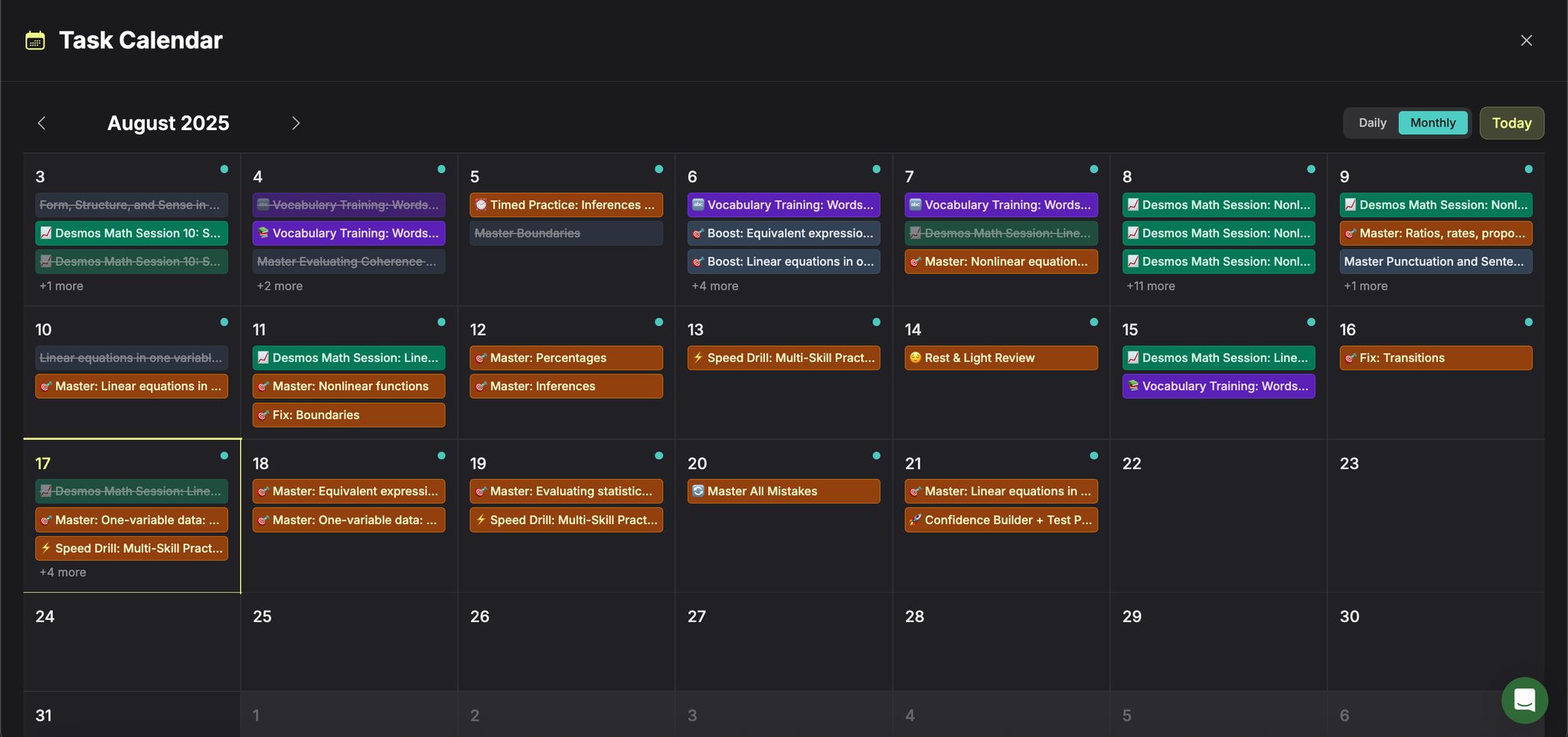Click the calendar icon beside Task Calendar title

click(x=35, y=41)
